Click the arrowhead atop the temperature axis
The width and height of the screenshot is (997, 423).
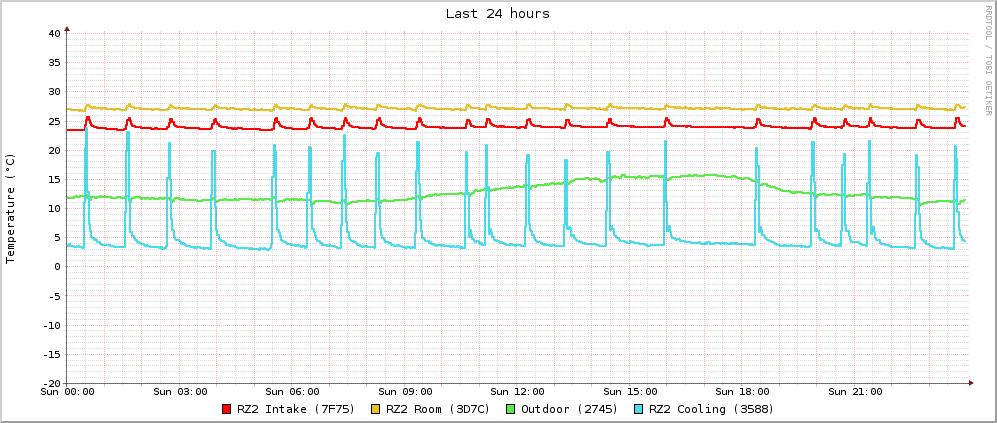pos(67,29)
